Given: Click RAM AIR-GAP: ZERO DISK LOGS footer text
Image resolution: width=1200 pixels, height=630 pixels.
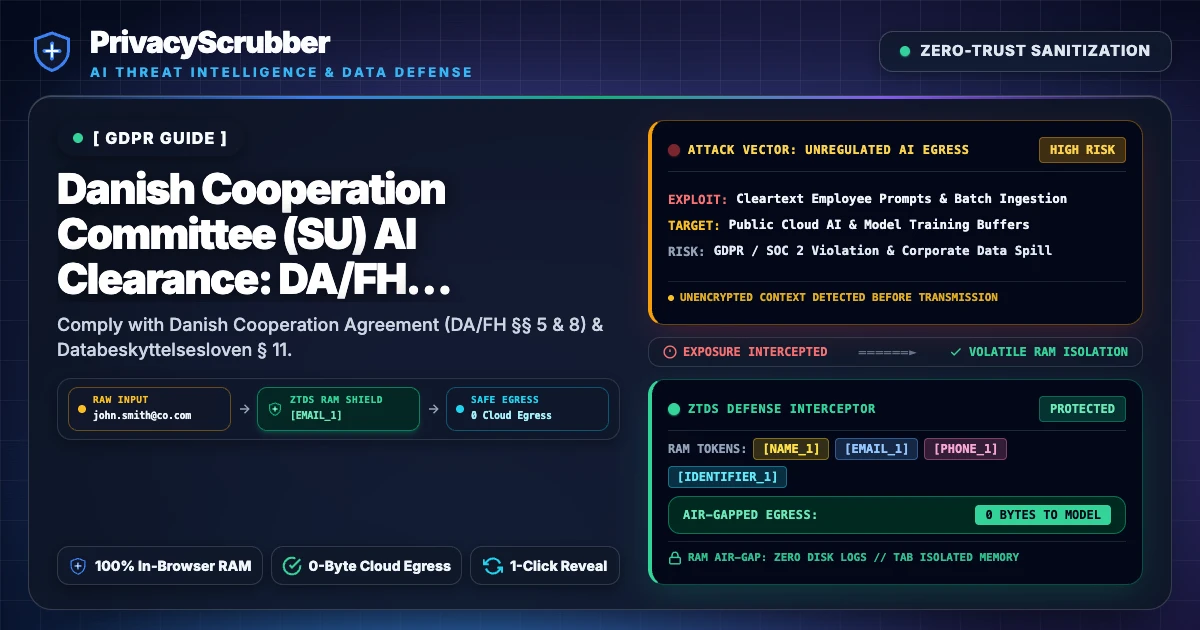Looking at the screenshot, I should point(851,557).
